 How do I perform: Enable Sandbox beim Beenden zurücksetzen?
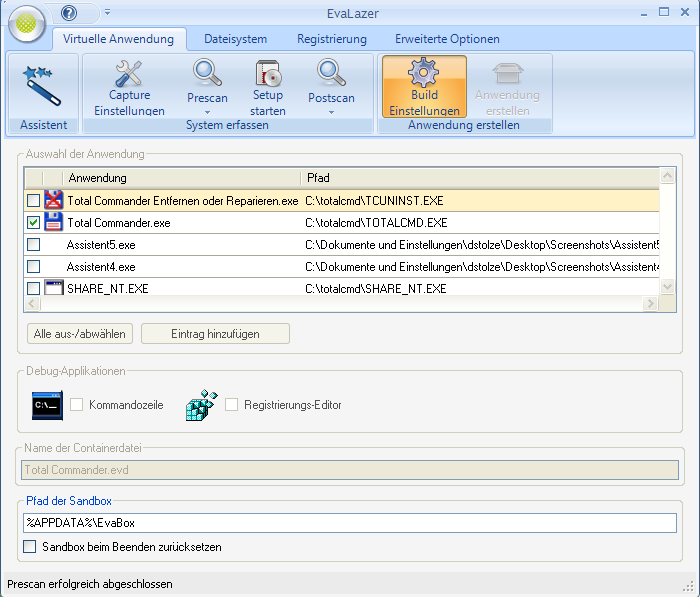coord(30,547)
